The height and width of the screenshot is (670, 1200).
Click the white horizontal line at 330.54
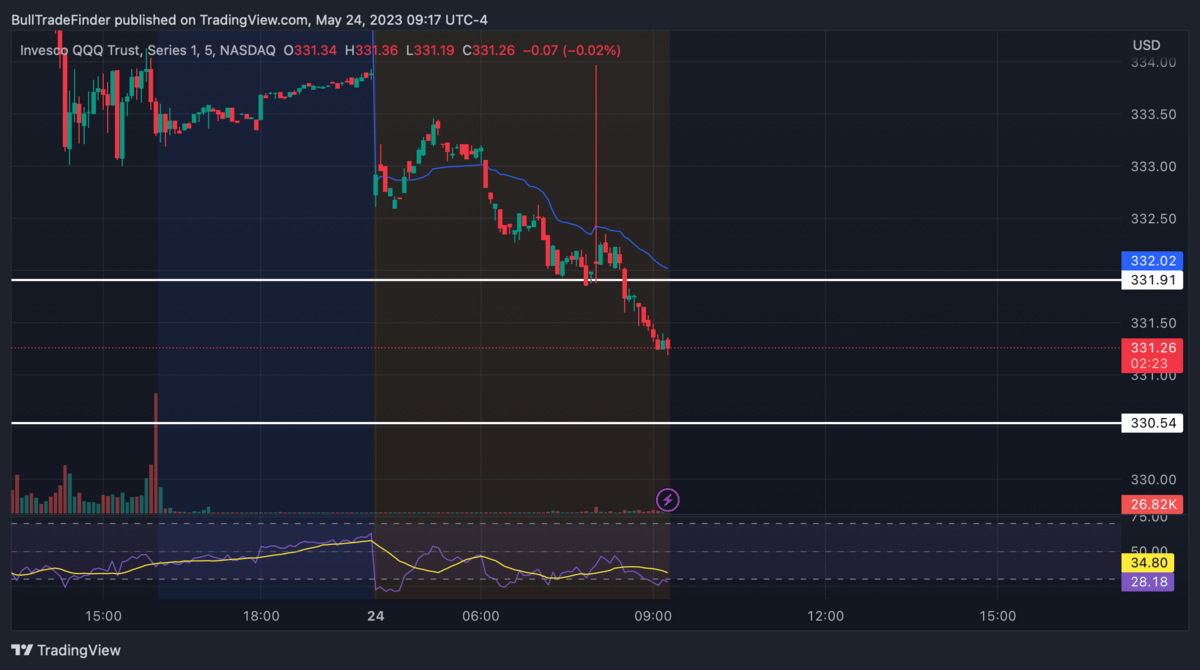pyautogui.click(x=565, y=423)
